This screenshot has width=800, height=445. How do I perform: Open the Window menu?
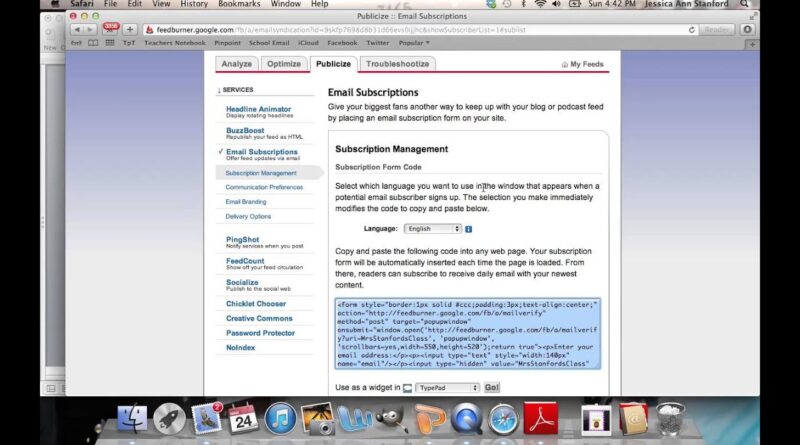pos(286,4)
